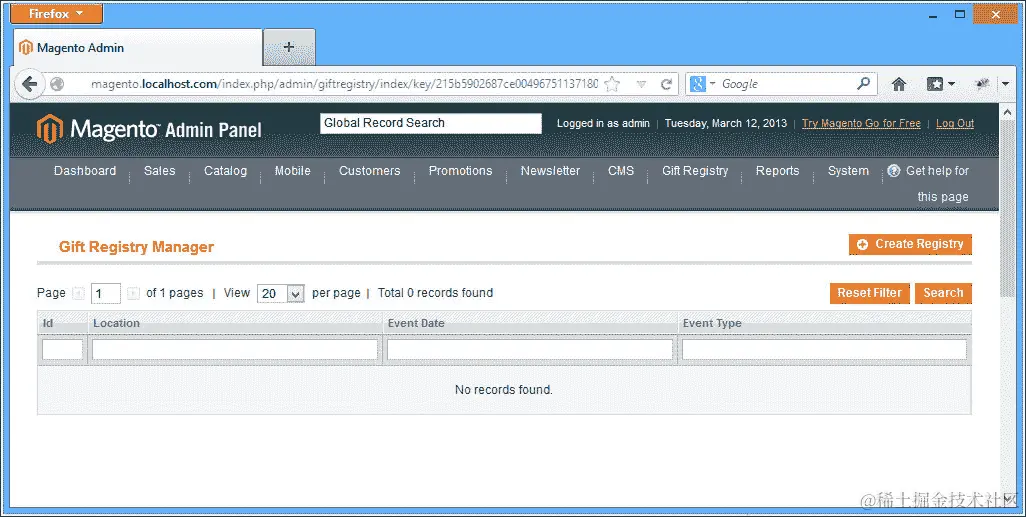Screen dimensions: 1026x517
Task: Click the browser back arrow button
Action: (29, 84)
